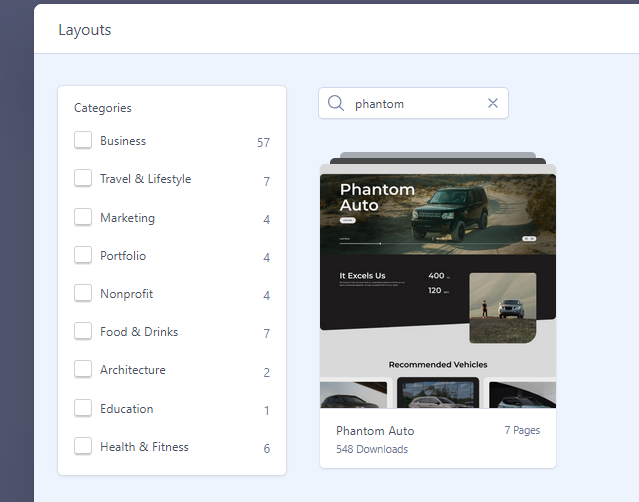Click the '7 Pages' label
This screenshot has width=639, height=502.
[521, 430]
